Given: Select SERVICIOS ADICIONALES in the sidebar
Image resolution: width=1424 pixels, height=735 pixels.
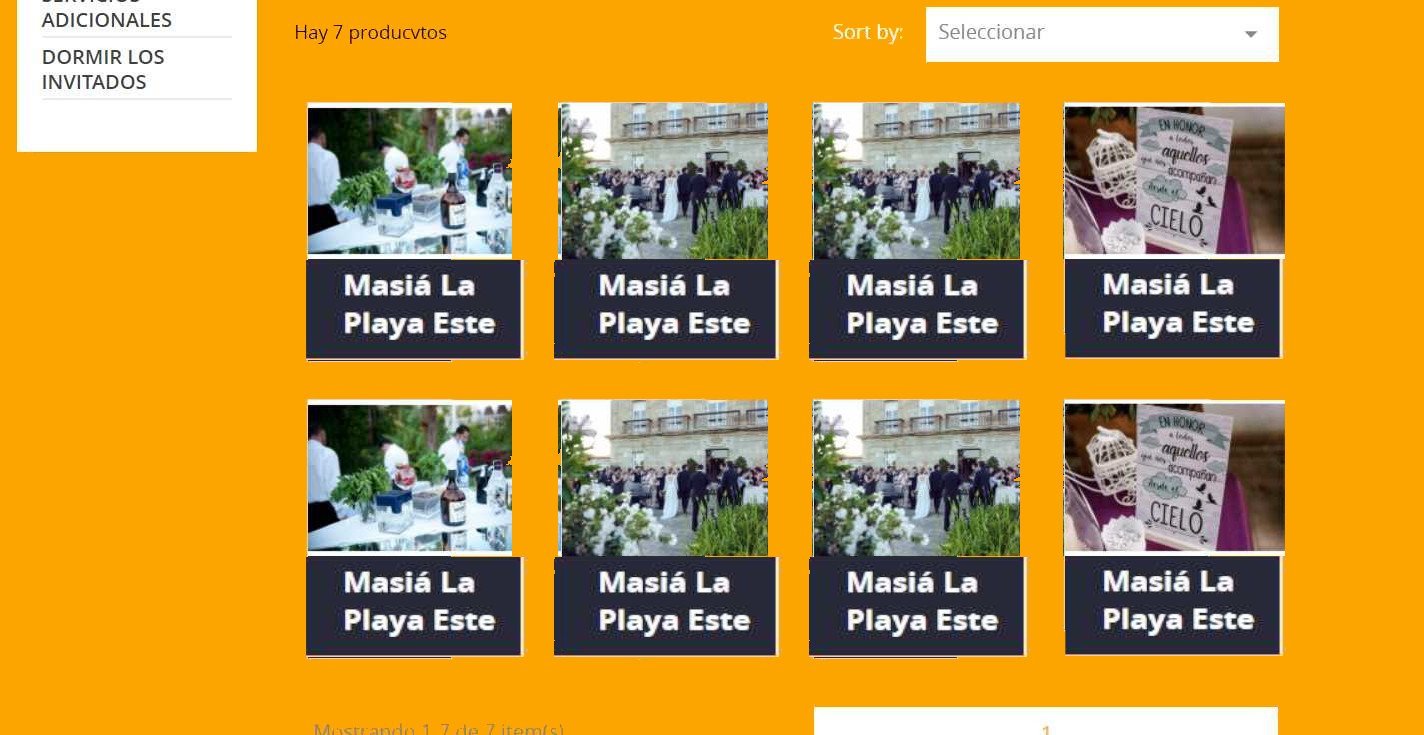Looking at the screenshot, I should (x=107, y=13).
